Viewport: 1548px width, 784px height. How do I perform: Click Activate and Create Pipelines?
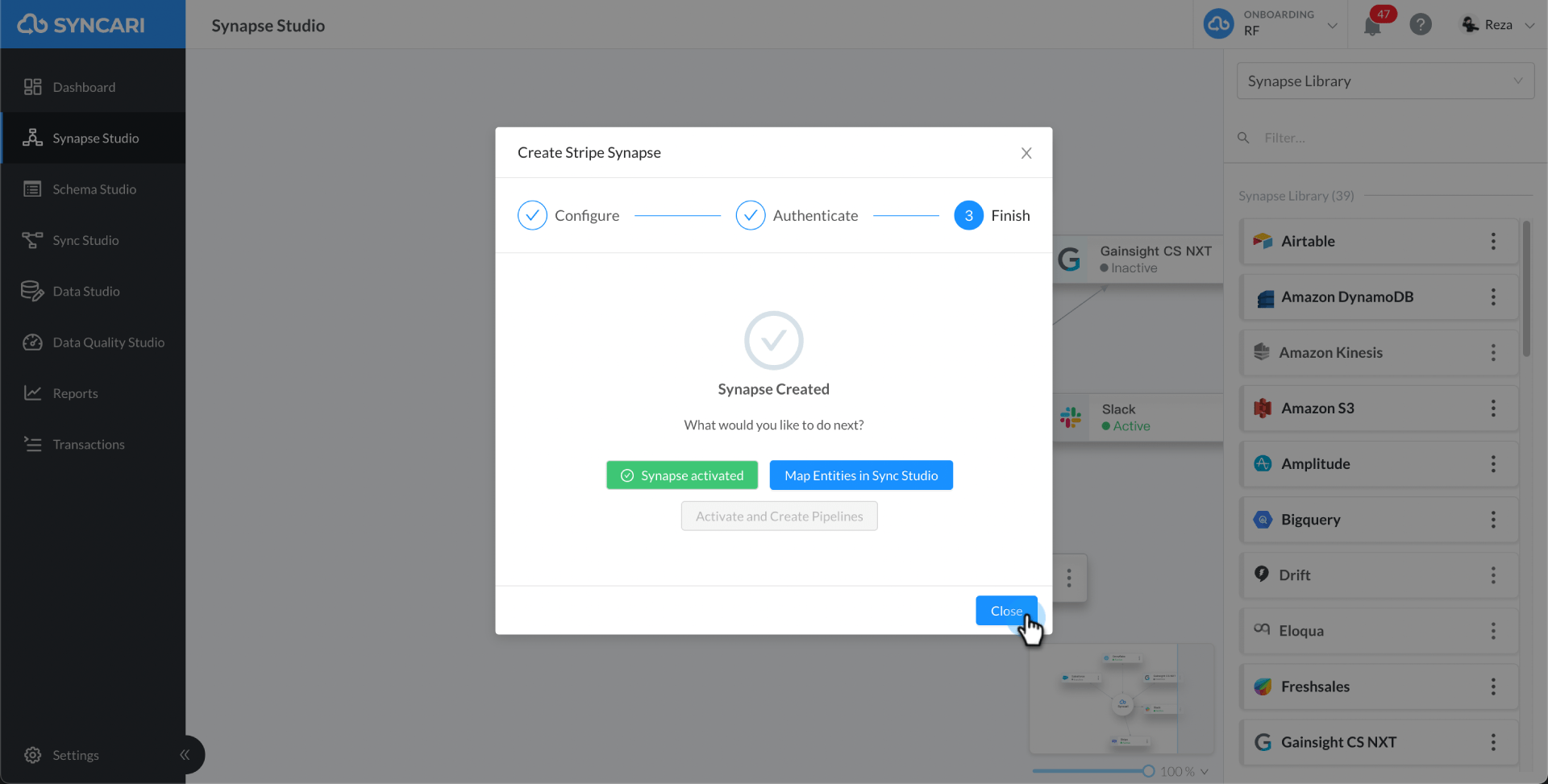[779, 516]
